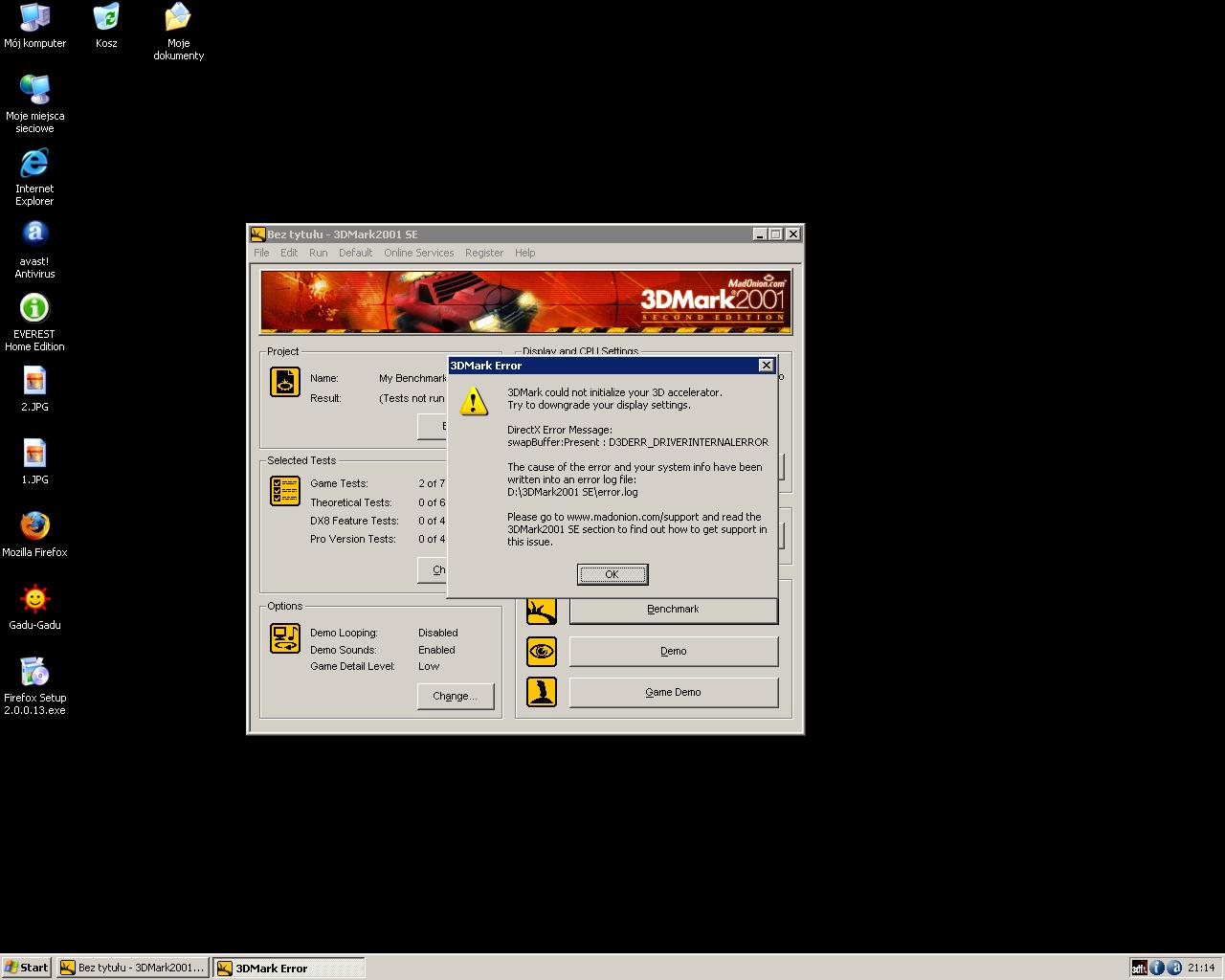Click 'Demo Looping:' label

pos(344,633)
